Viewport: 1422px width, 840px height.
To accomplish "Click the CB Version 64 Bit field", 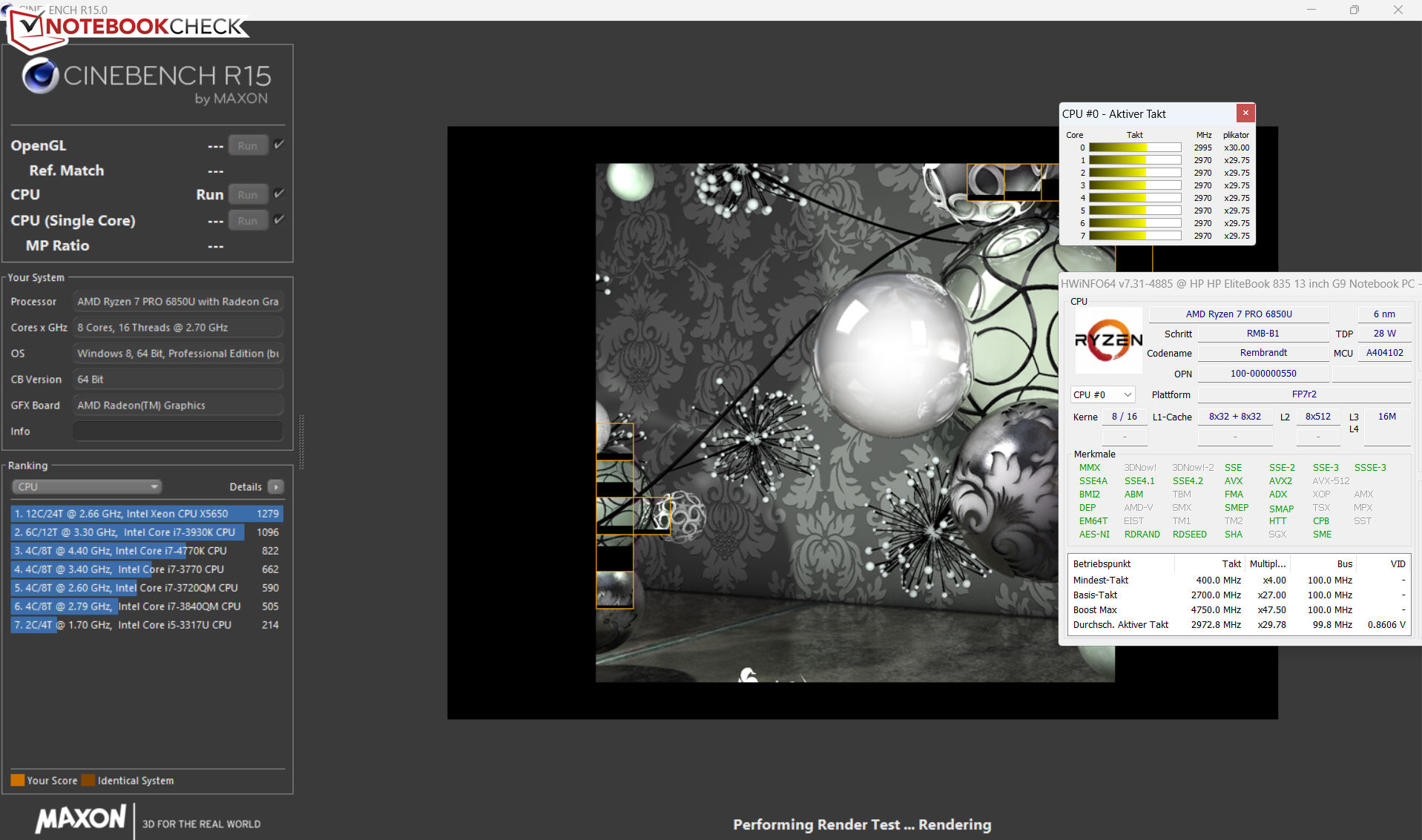I will point(178,379).
